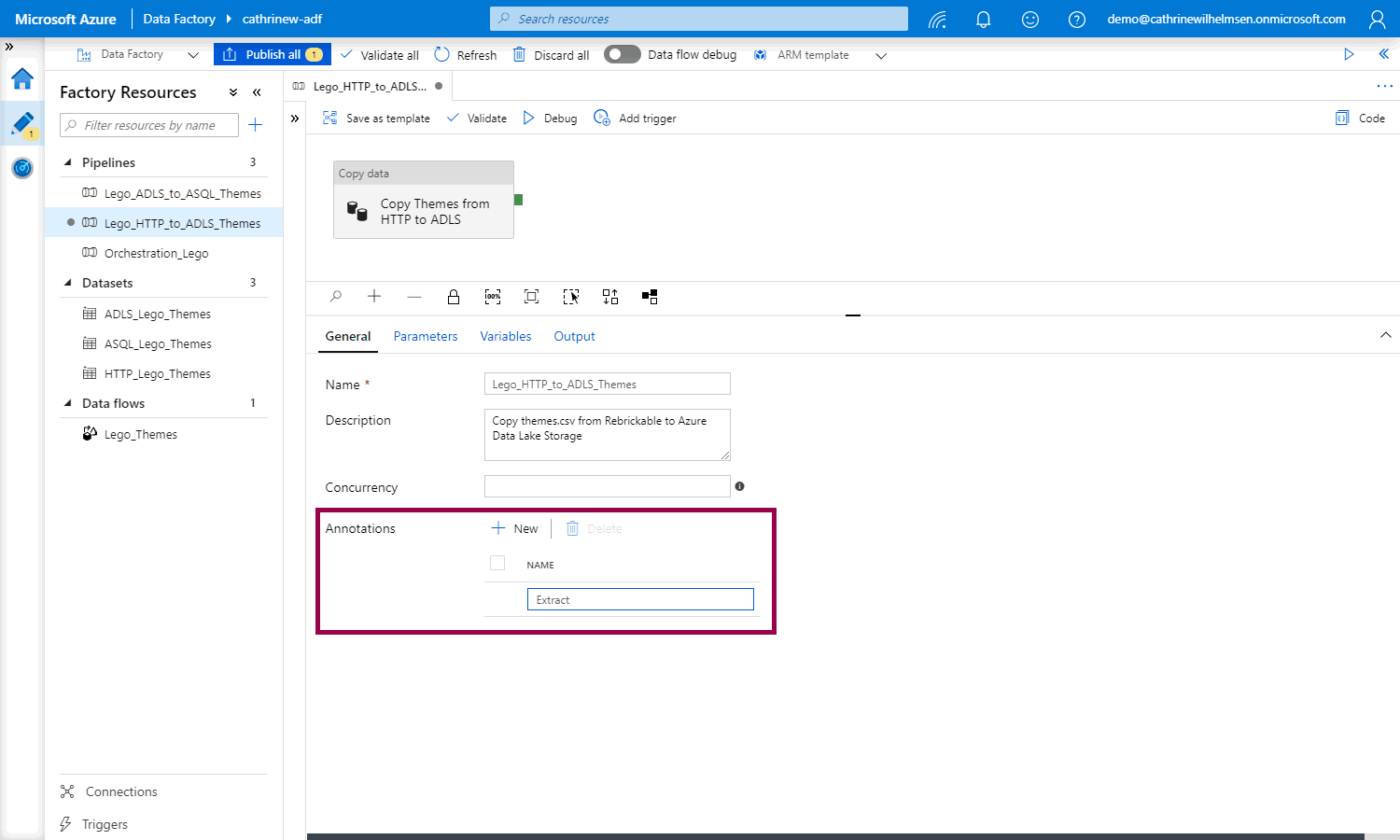Open the Code view braces icon

(x=1342, y=119)
